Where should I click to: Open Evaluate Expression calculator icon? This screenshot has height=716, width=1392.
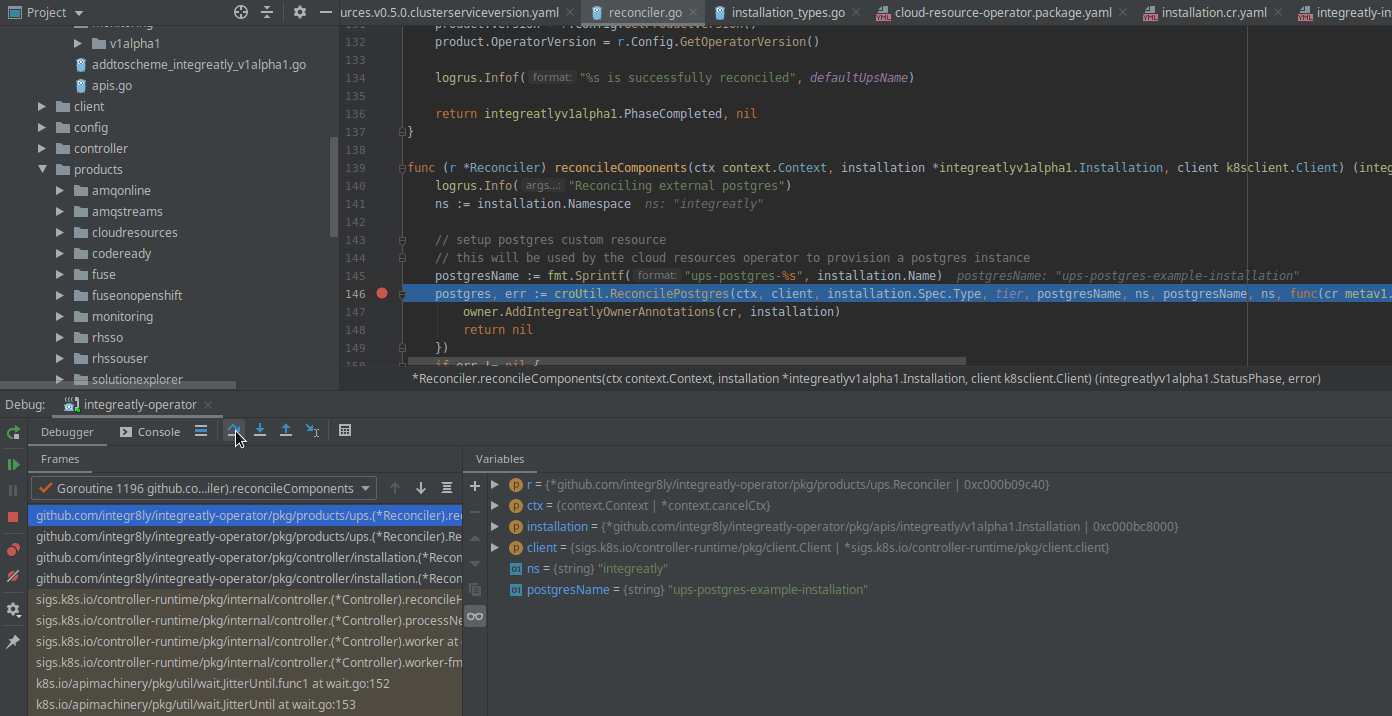[x=345, y=431]
